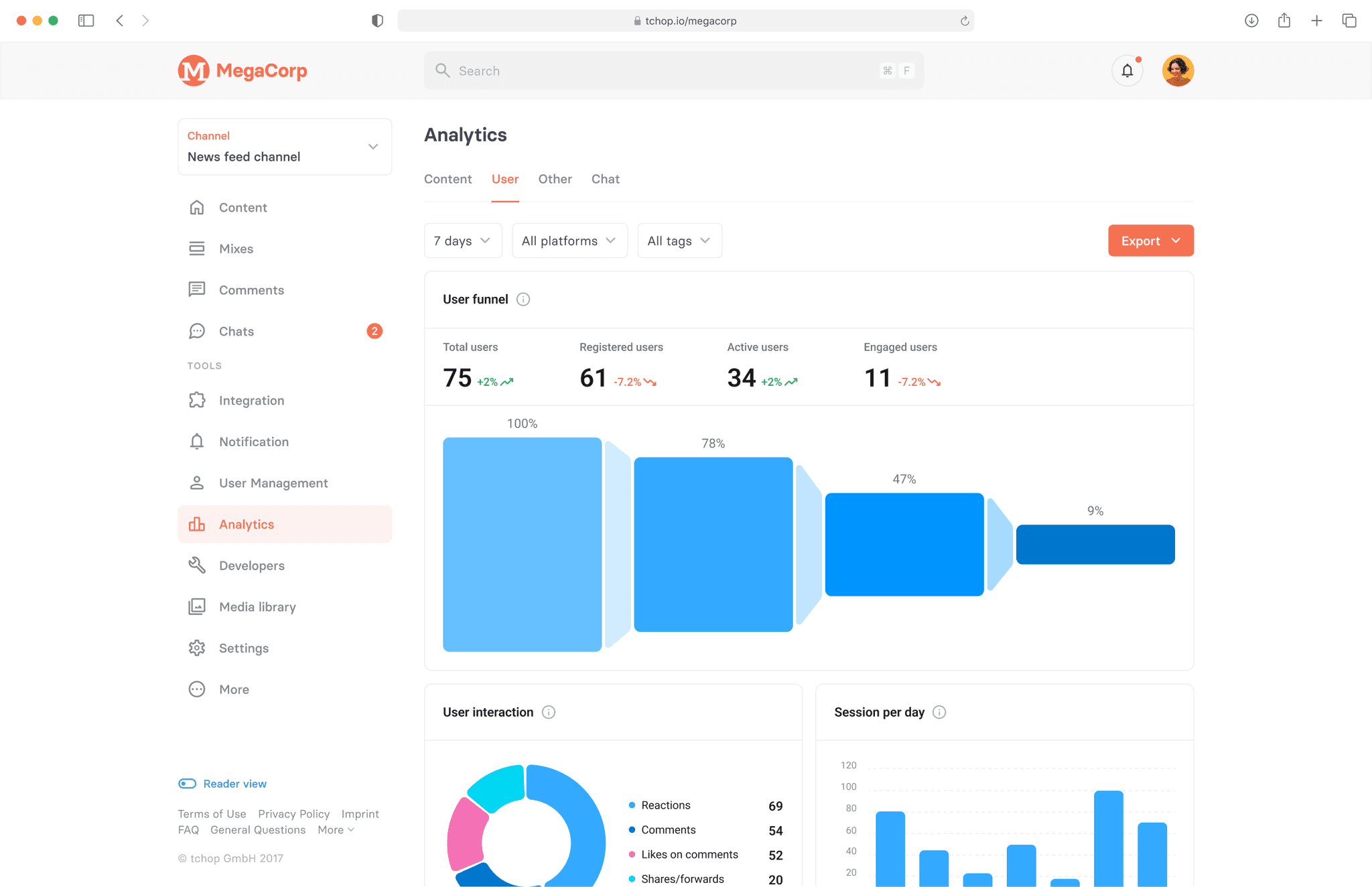
Task: Switch to the Chat analytics tab
Action: point(604,179)
